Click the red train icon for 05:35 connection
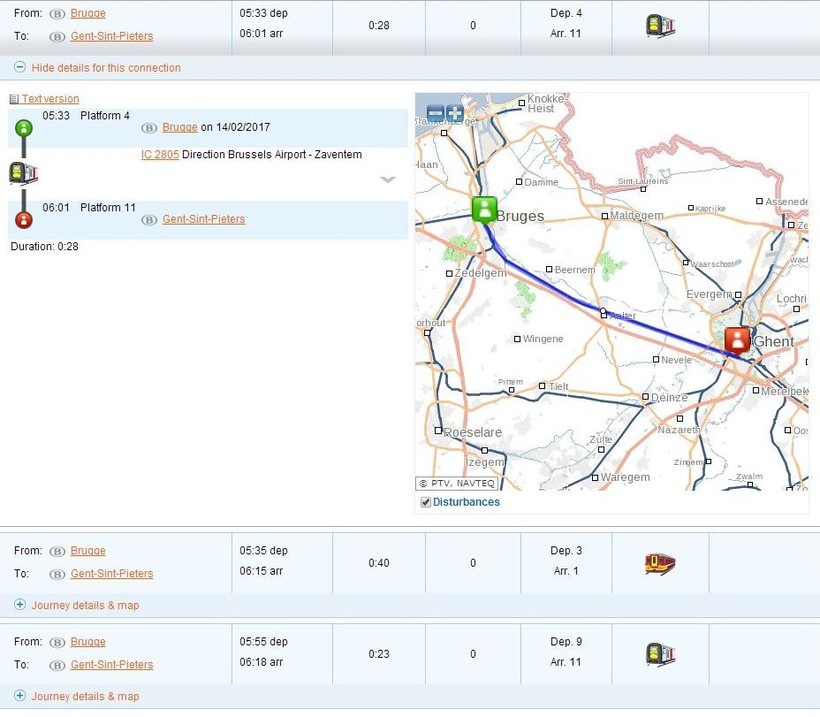 pyautogui.click(x=660, y=563)
